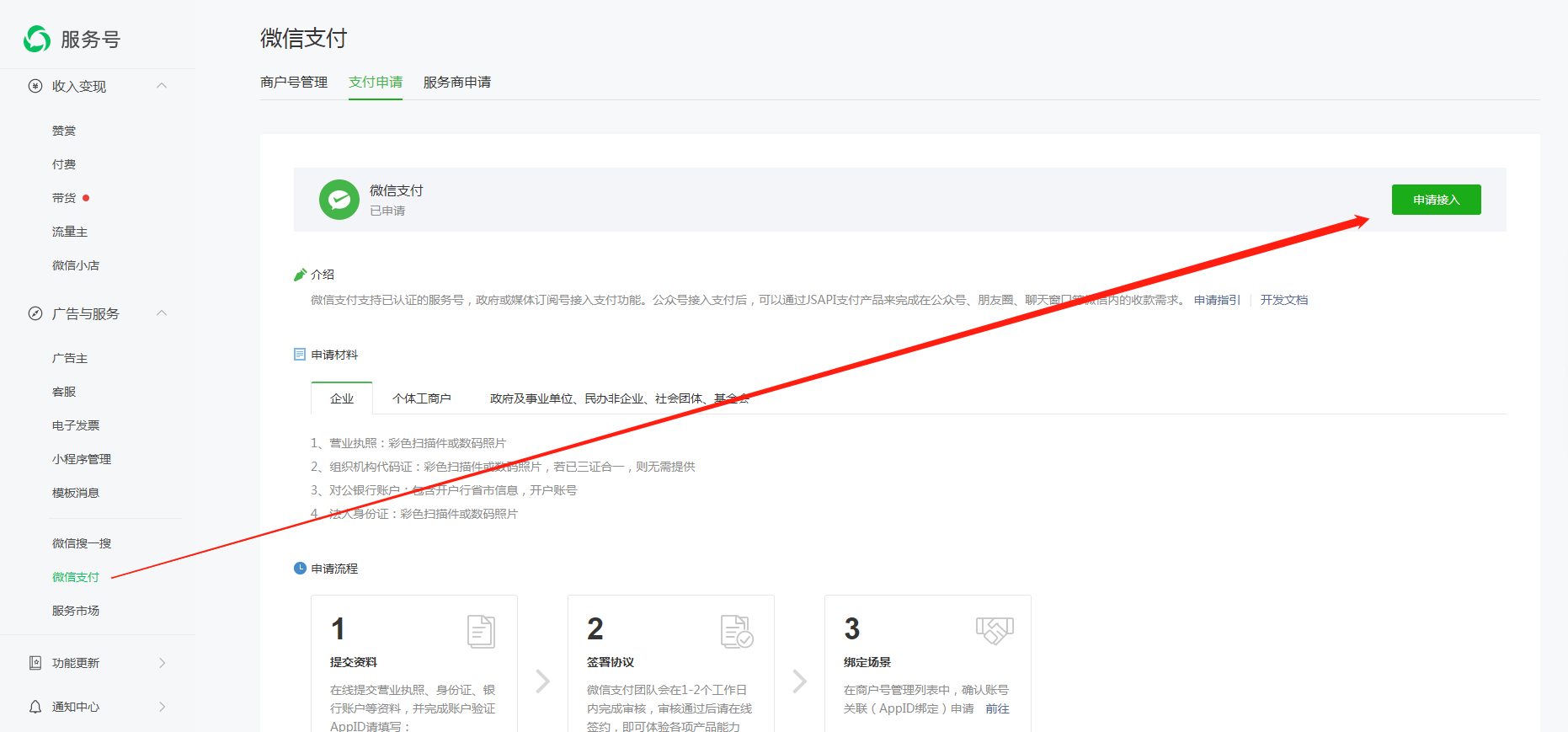Screen dimensions: 1568x732
Task: Click the 绑定场景 step title
Action: tap(867, 662)
